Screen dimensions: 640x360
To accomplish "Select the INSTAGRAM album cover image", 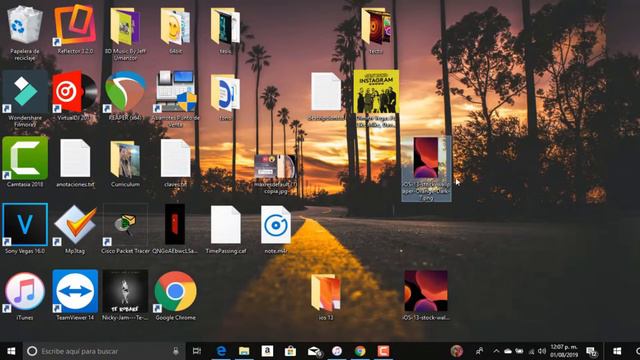I will [x=376, y=92].
